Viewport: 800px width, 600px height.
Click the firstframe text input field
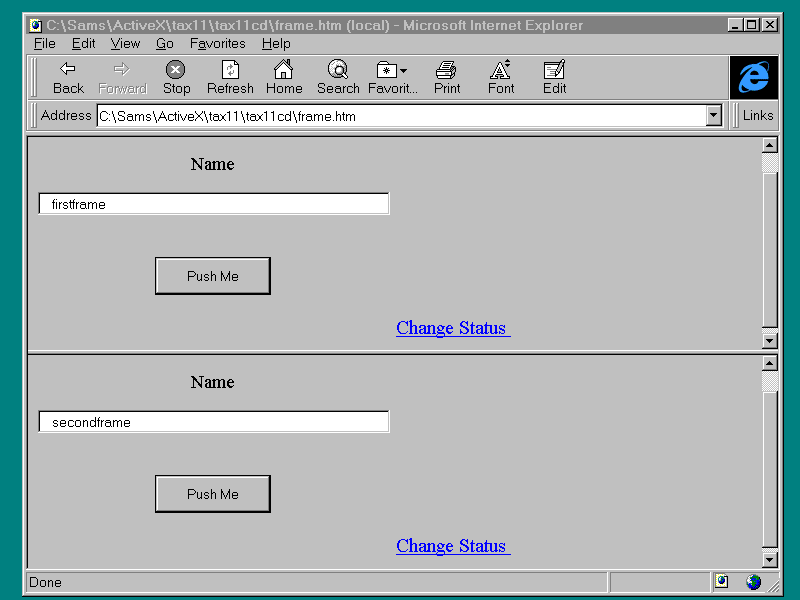click(x=214, y=204)
